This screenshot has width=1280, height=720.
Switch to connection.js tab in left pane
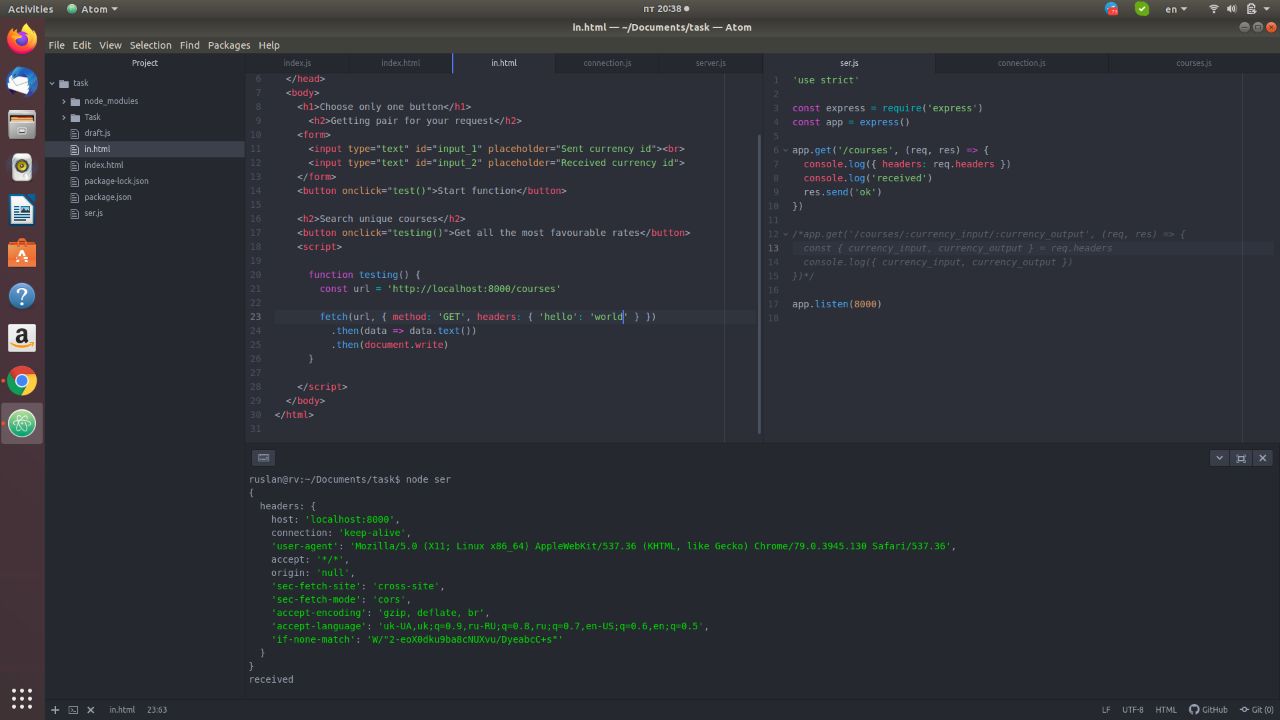tap(607, 63)
